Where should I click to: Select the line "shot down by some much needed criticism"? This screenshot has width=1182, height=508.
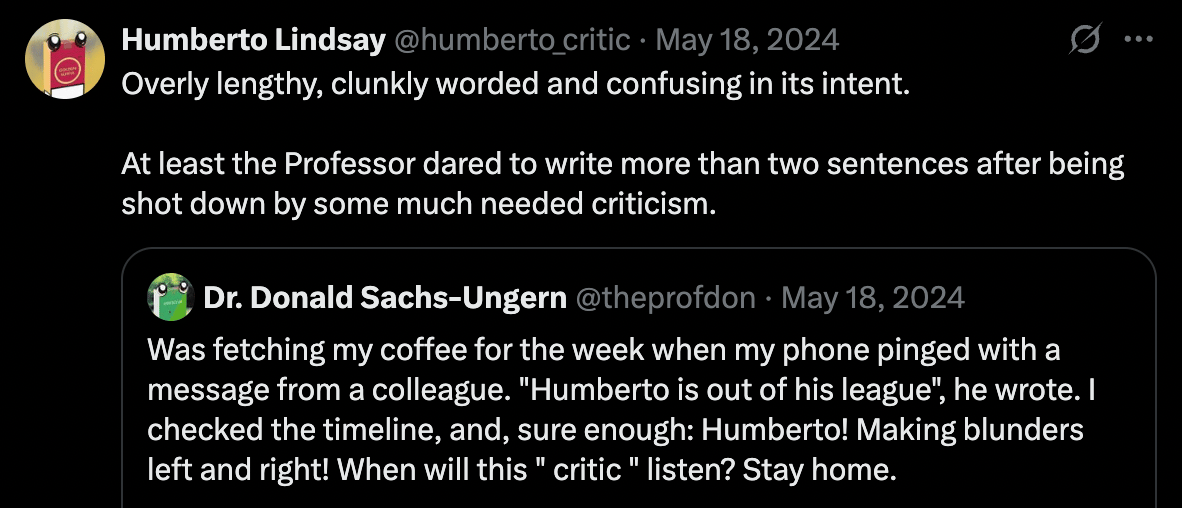click(418, 205)
